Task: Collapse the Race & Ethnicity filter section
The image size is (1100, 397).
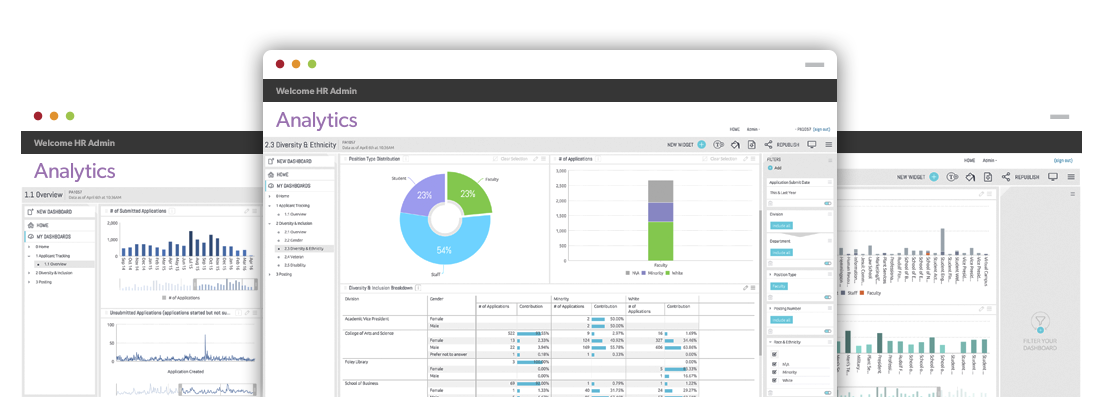Action: click(770, 342)
